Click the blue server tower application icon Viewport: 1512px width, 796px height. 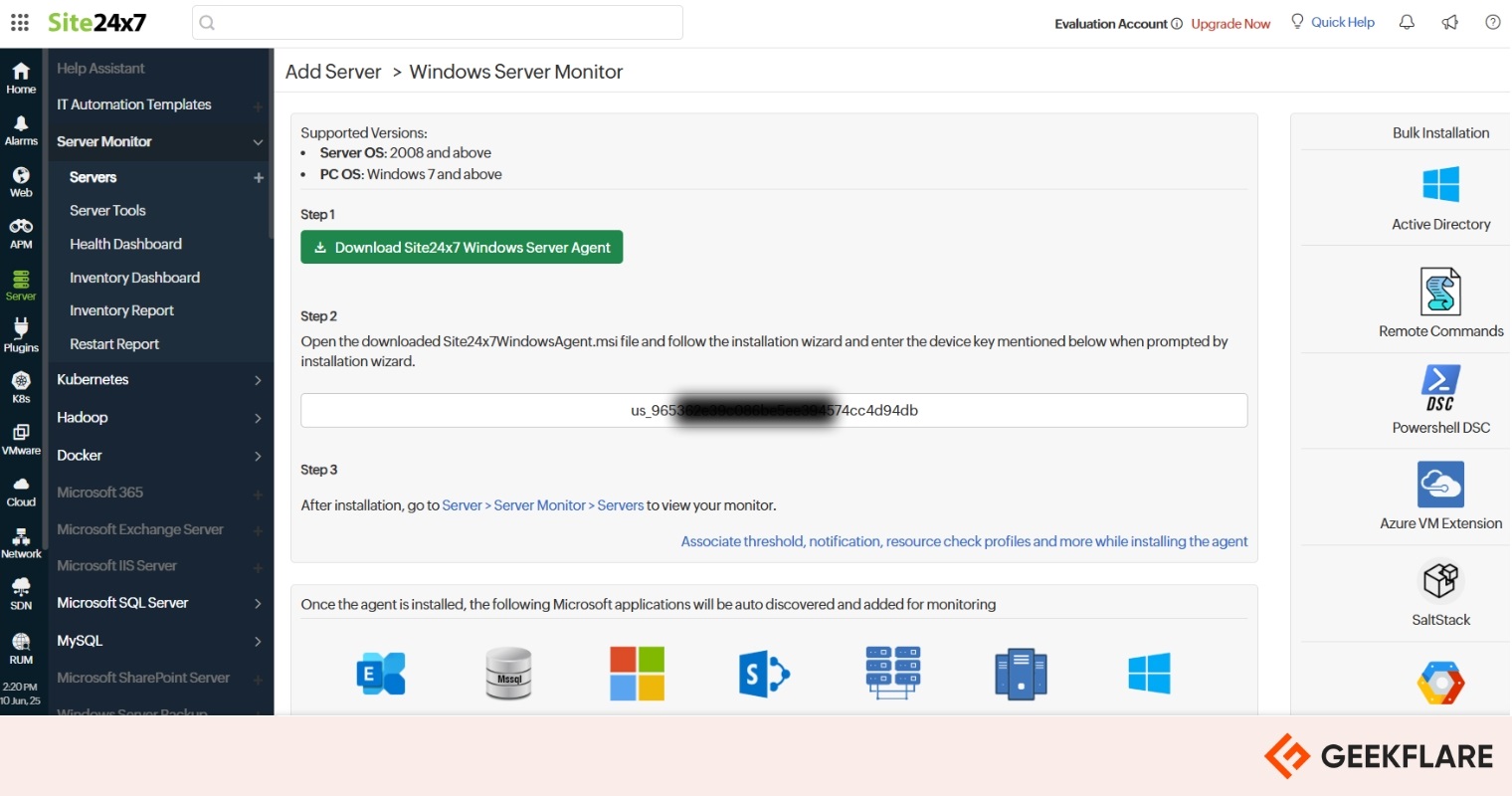(x=1022, y=674)
